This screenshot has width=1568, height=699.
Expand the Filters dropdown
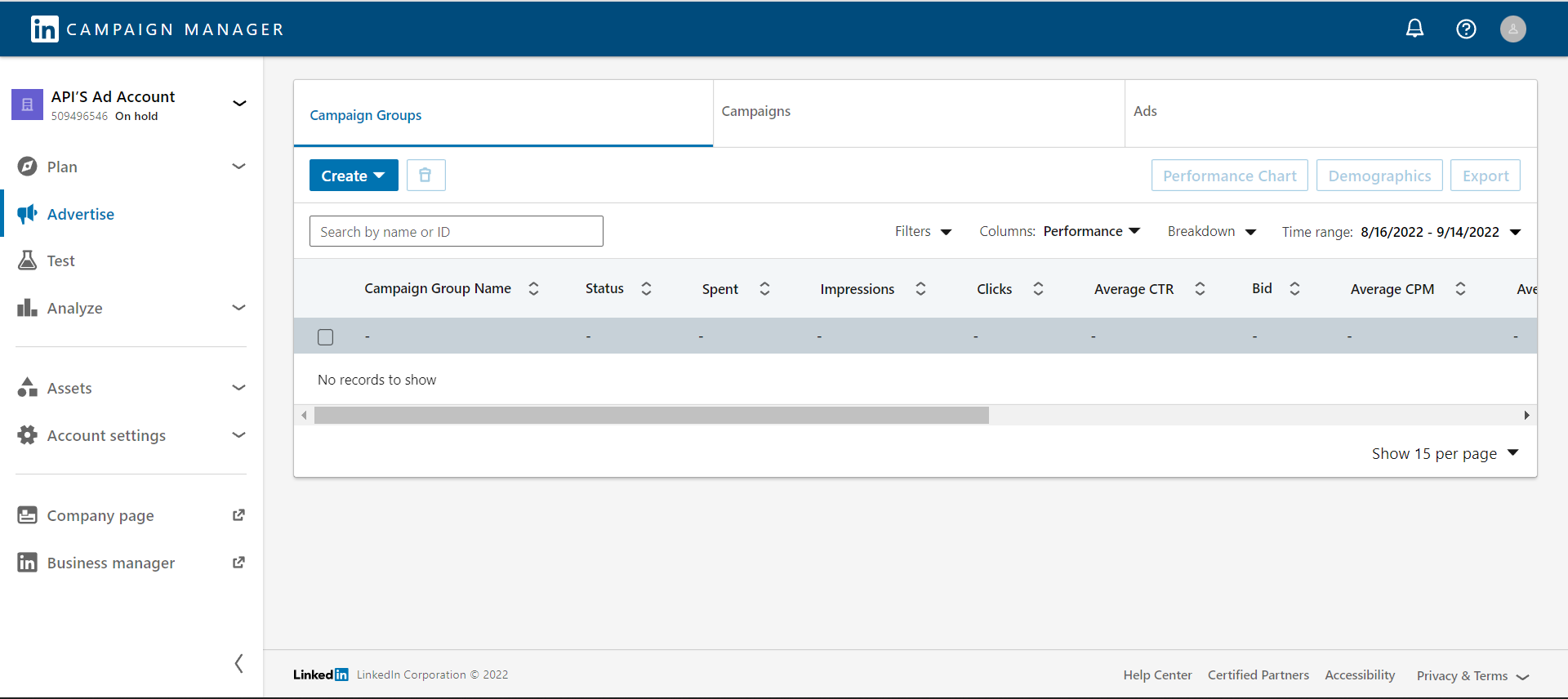click(923, 232)
